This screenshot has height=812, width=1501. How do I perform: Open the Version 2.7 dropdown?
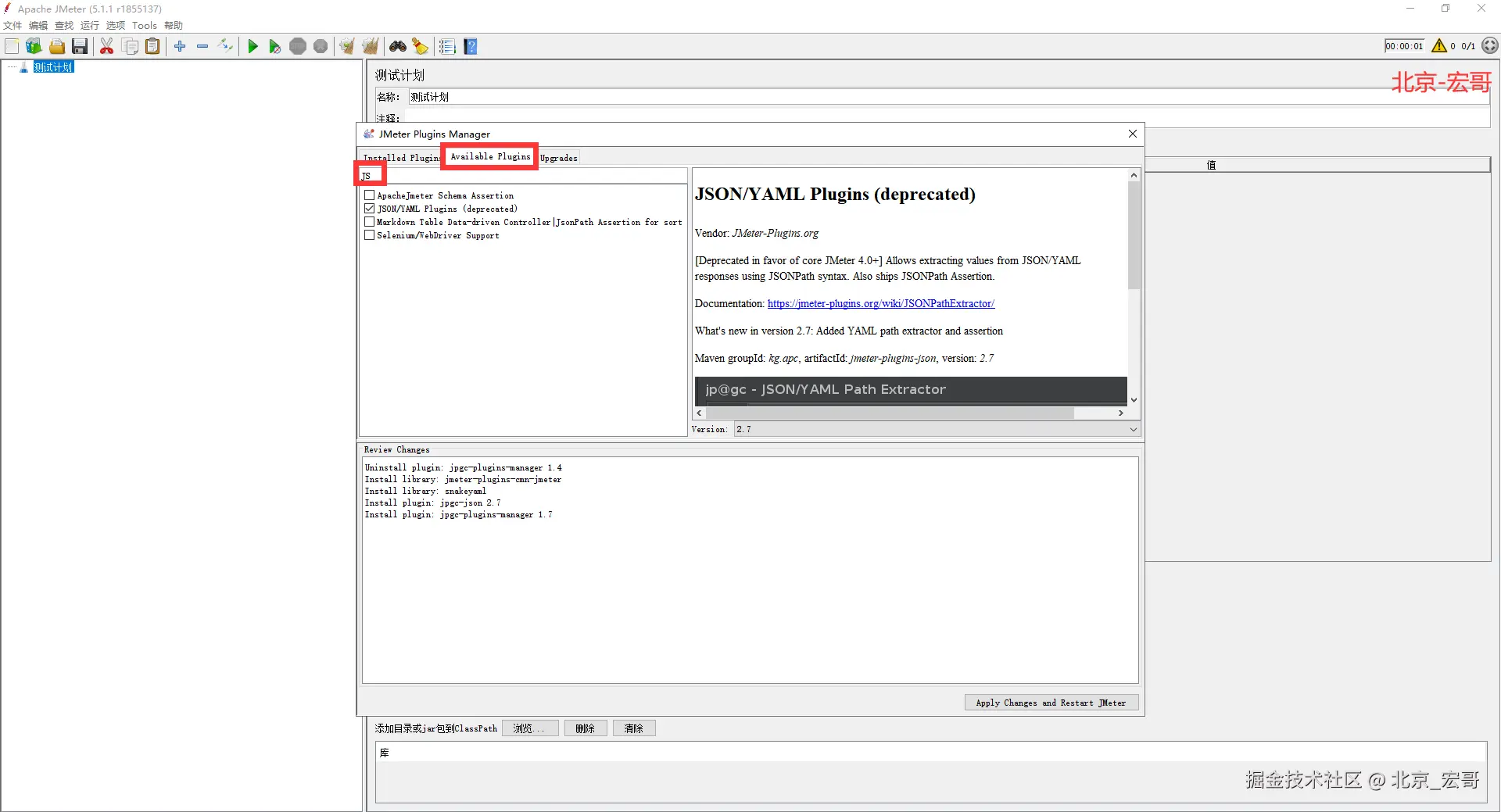tap(937, 429)
